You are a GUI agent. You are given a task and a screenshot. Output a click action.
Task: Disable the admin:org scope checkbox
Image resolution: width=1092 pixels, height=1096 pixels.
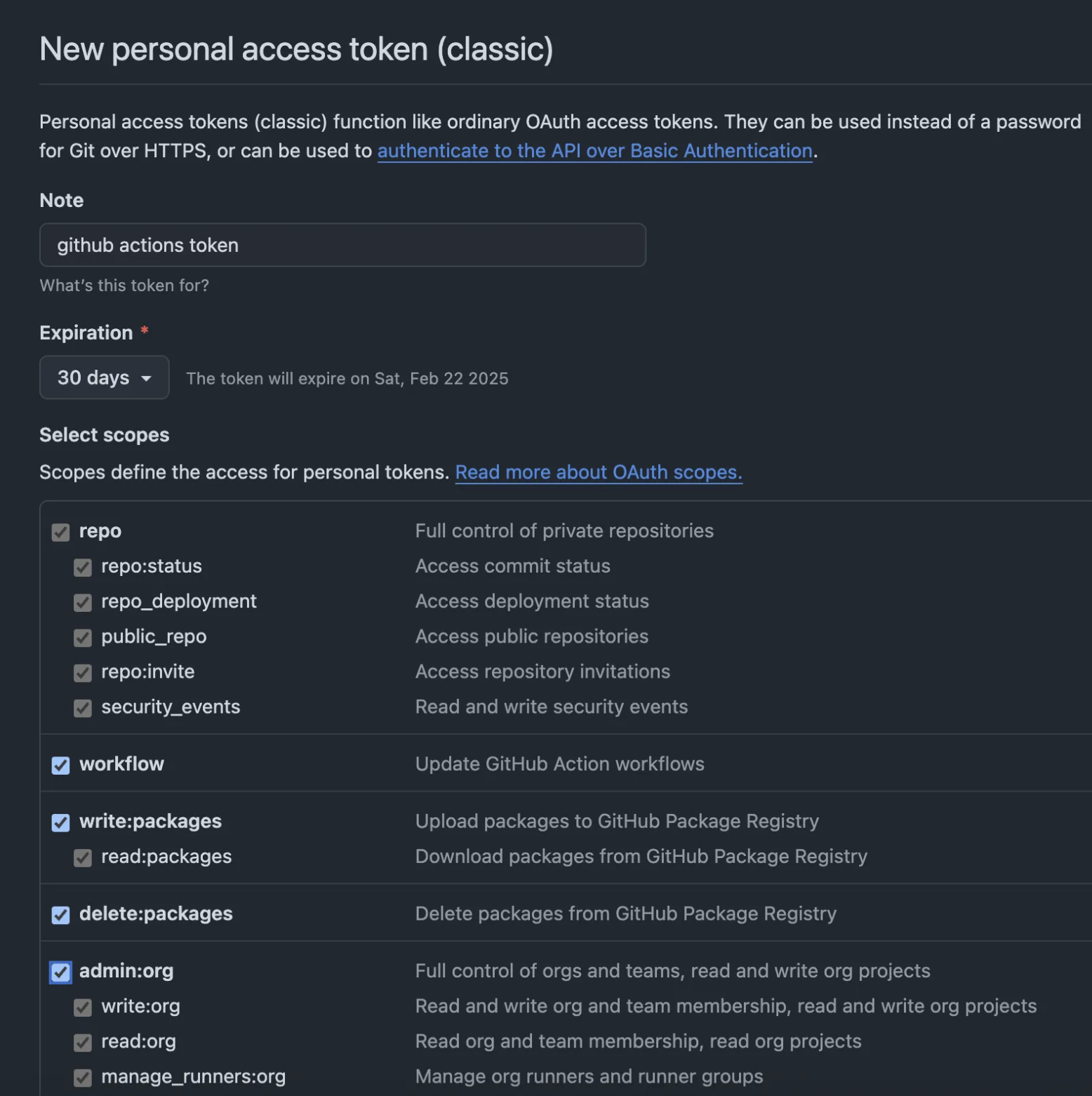point(61,973)
